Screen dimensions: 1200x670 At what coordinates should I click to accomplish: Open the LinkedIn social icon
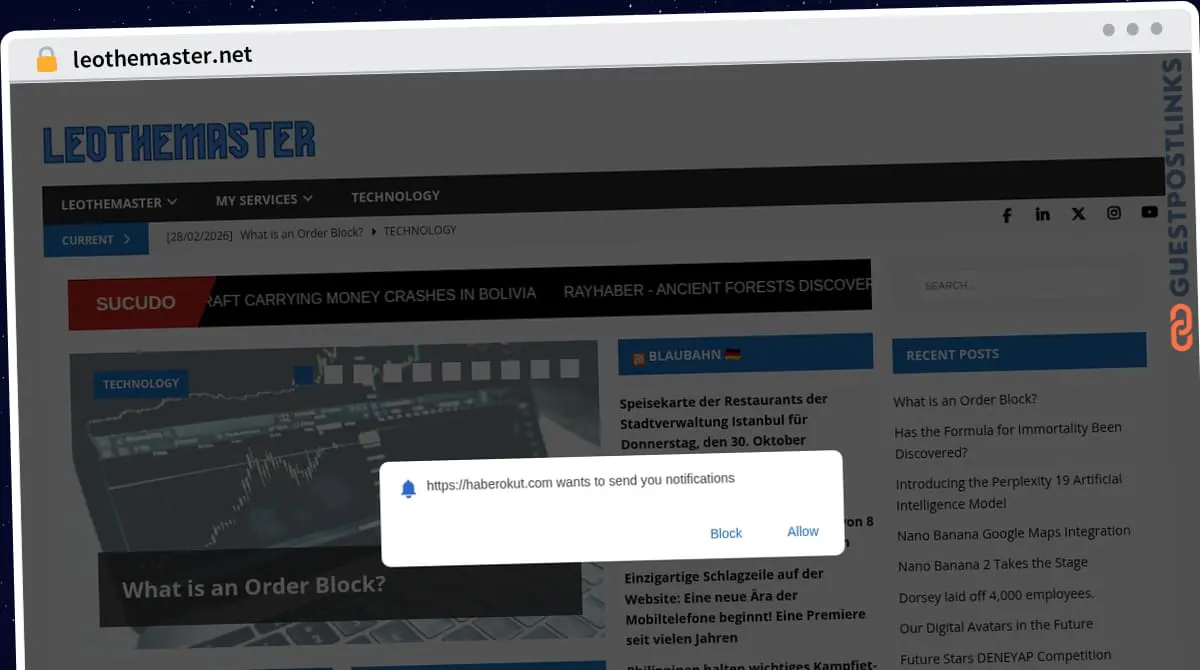click(1042, 214)
